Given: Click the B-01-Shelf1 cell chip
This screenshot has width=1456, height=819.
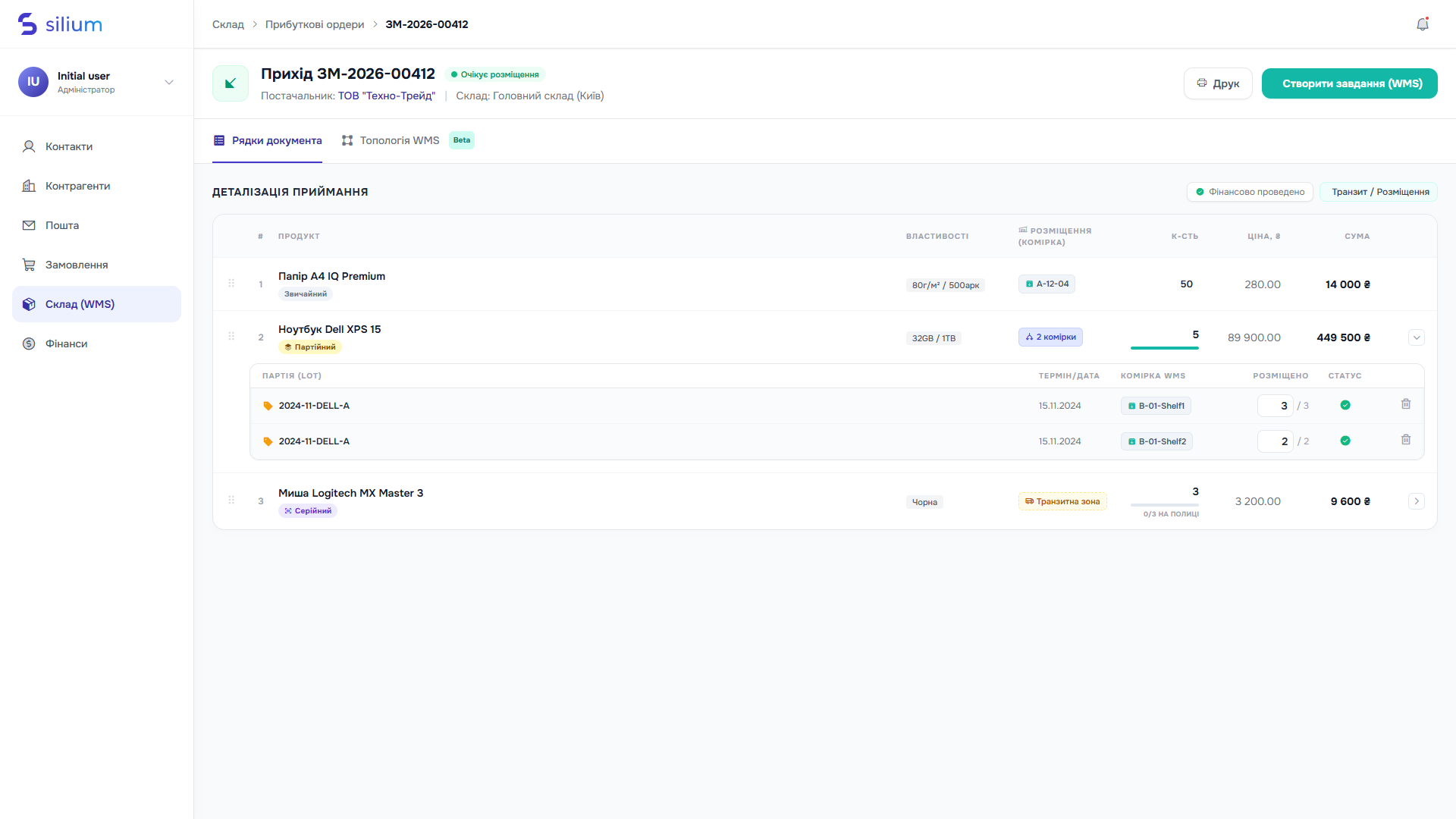Looking at the screenshot, I should 1156,406.
